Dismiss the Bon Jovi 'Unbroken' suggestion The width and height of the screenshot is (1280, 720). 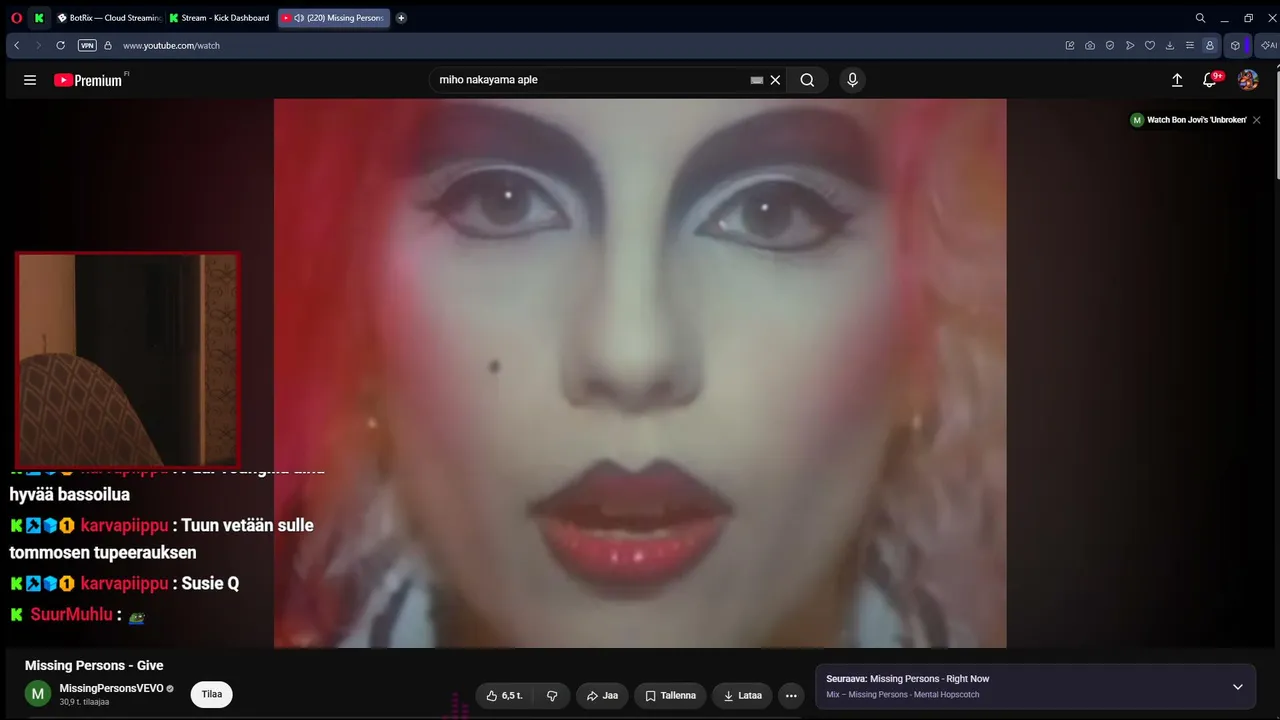pos(1256,120)
